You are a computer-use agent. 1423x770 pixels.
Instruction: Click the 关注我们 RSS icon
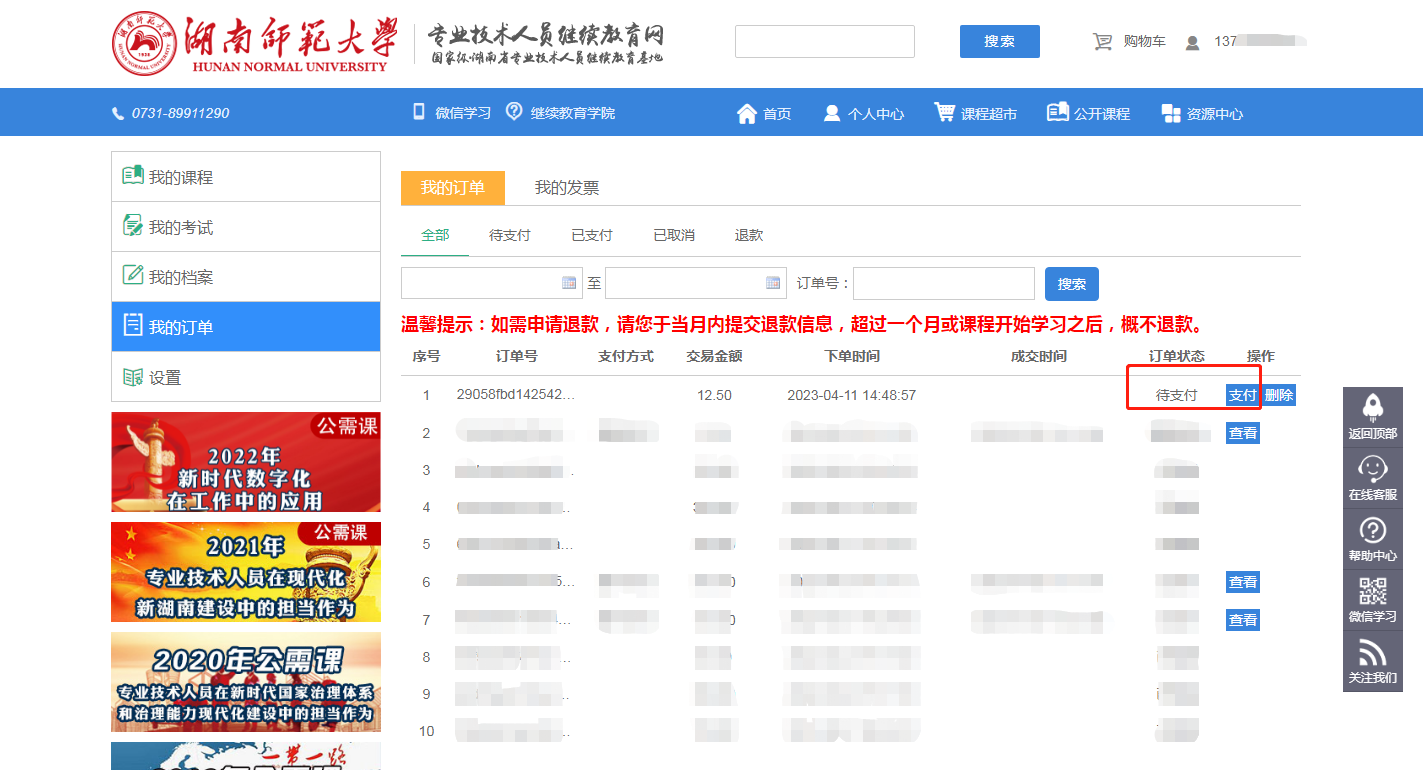(1373, 653)
